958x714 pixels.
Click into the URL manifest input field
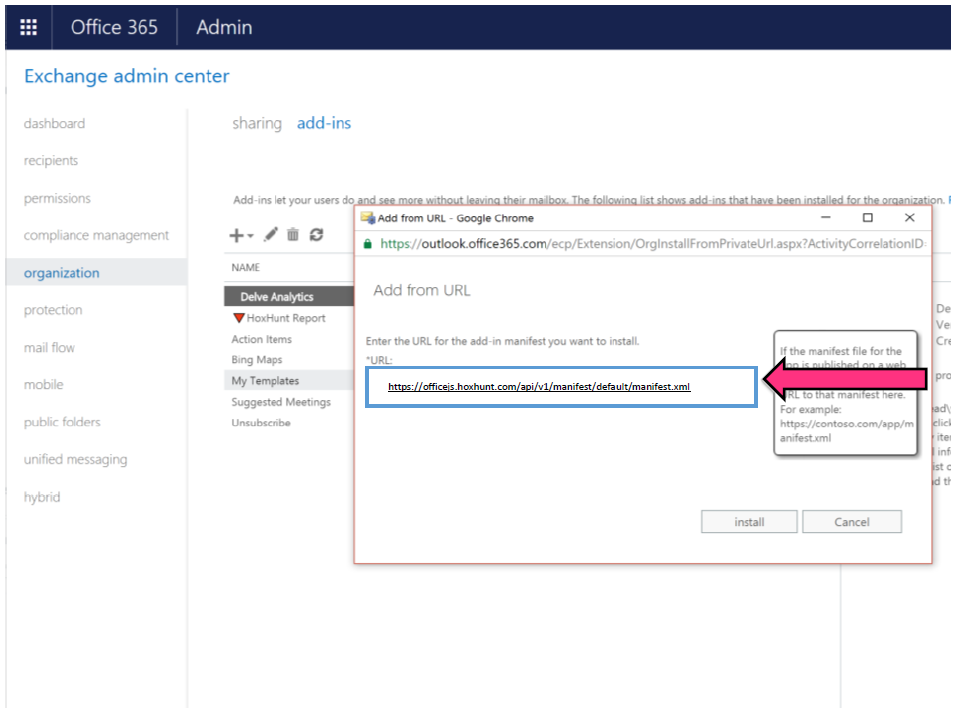pos(561,387)
